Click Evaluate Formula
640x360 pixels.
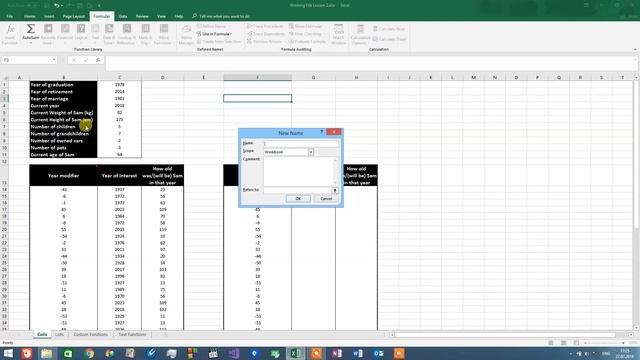tap(307, 42)
